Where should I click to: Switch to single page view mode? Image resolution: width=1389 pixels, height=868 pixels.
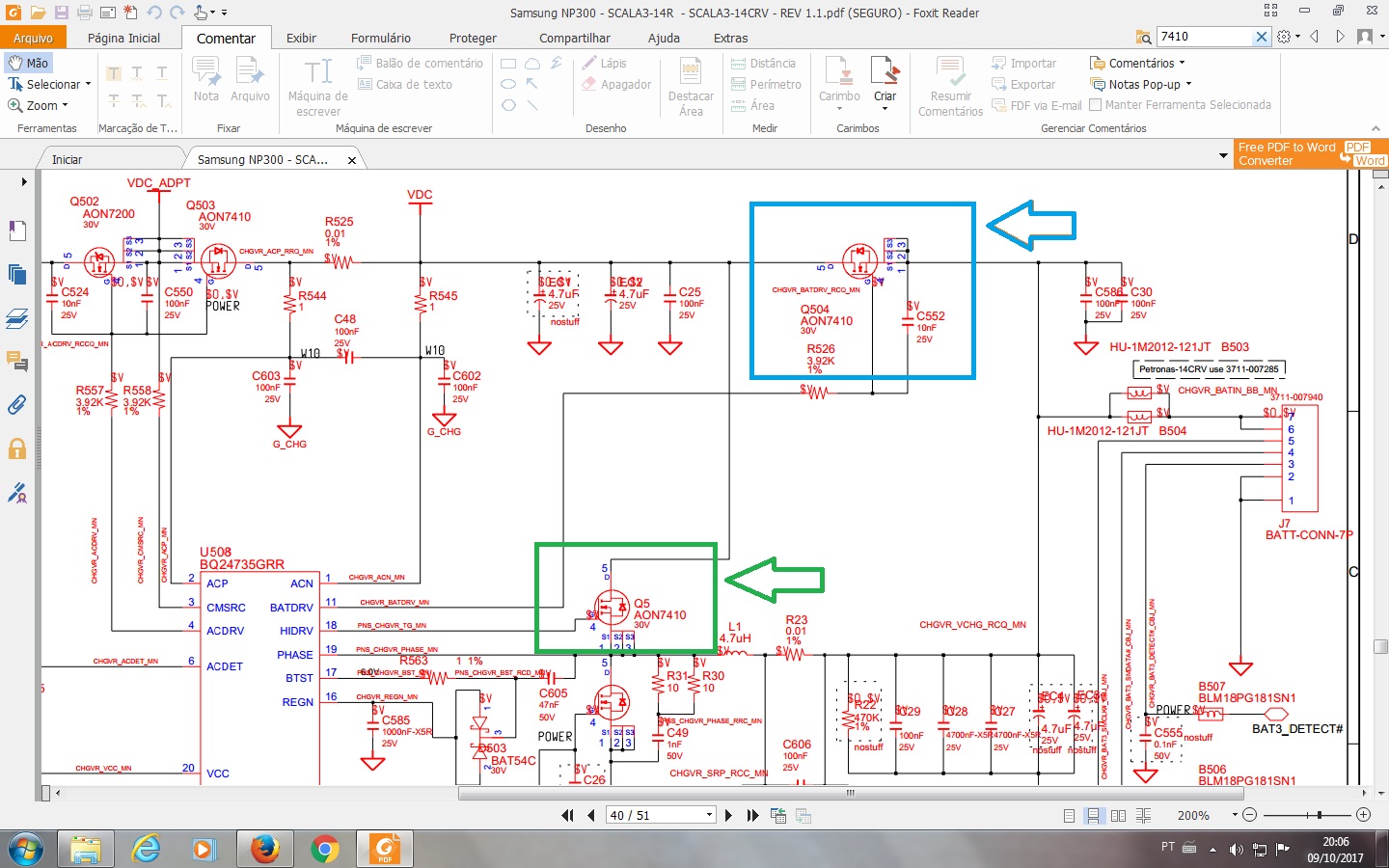[x=1069, y=815]
